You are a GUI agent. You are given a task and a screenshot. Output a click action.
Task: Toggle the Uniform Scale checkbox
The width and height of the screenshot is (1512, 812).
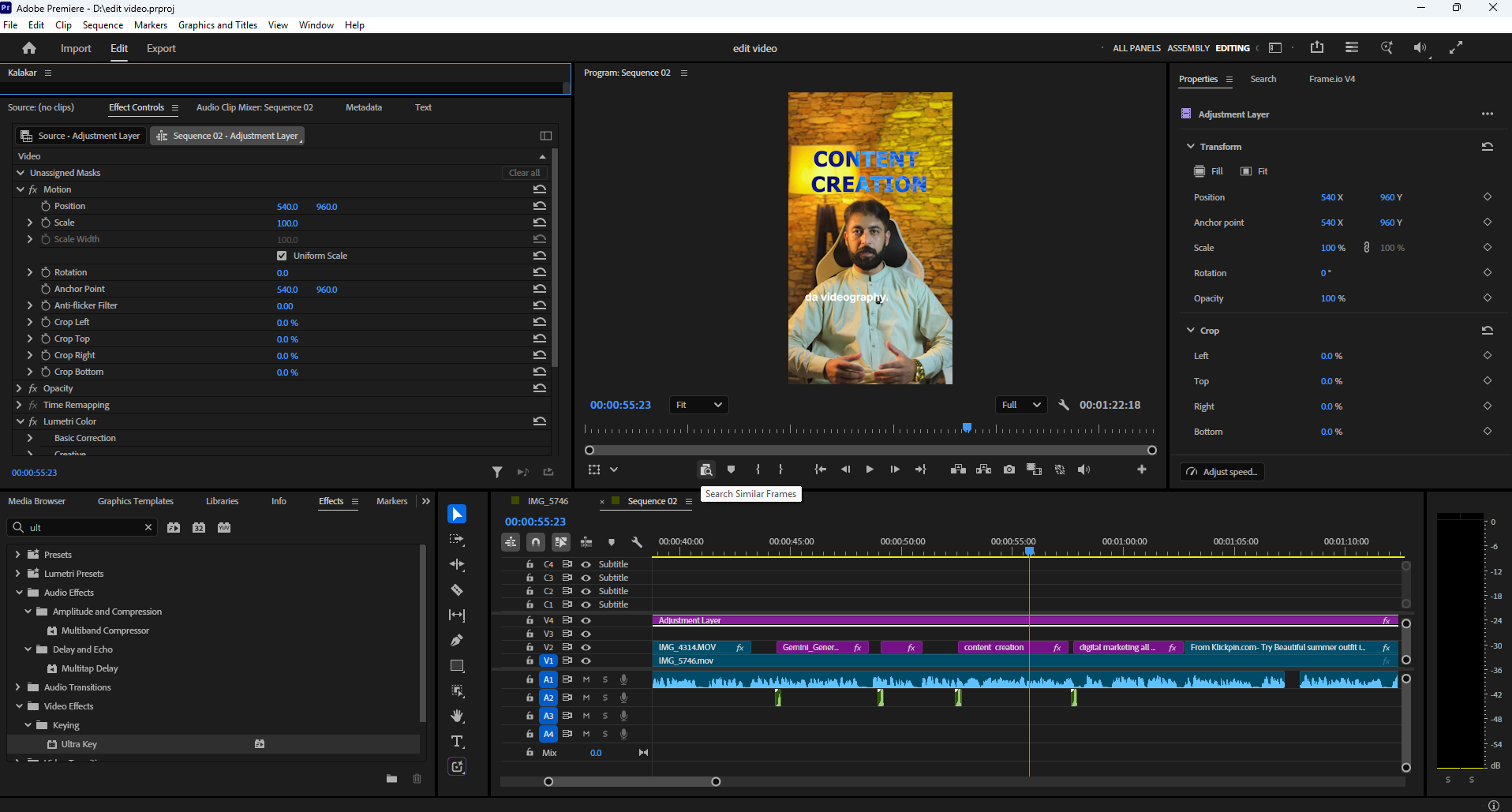point(282,256)
